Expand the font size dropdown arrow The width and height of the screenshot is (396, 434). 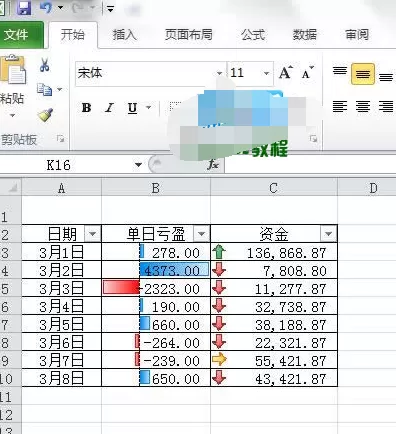click(x=266, y=73)
